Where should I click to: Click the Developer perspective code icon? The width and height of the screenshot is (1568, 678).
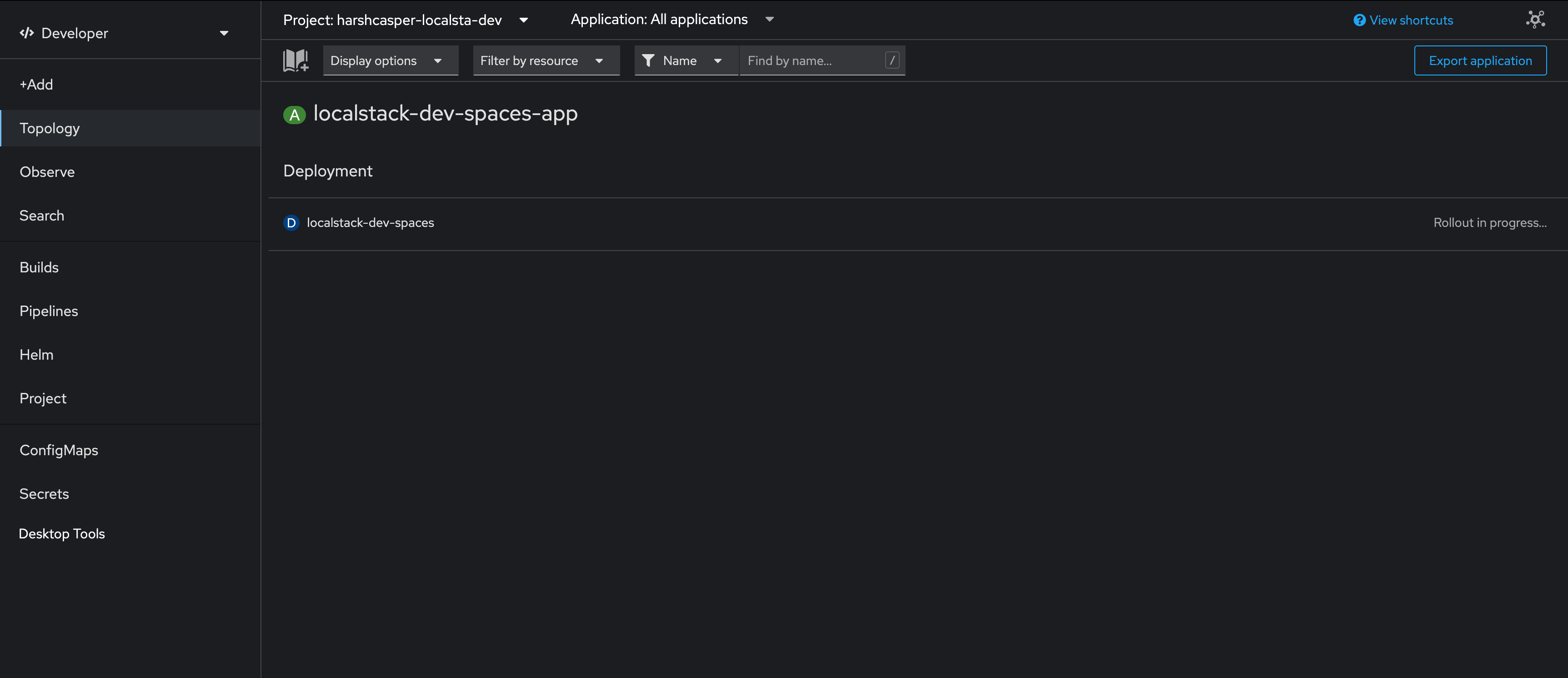(25, 32)
